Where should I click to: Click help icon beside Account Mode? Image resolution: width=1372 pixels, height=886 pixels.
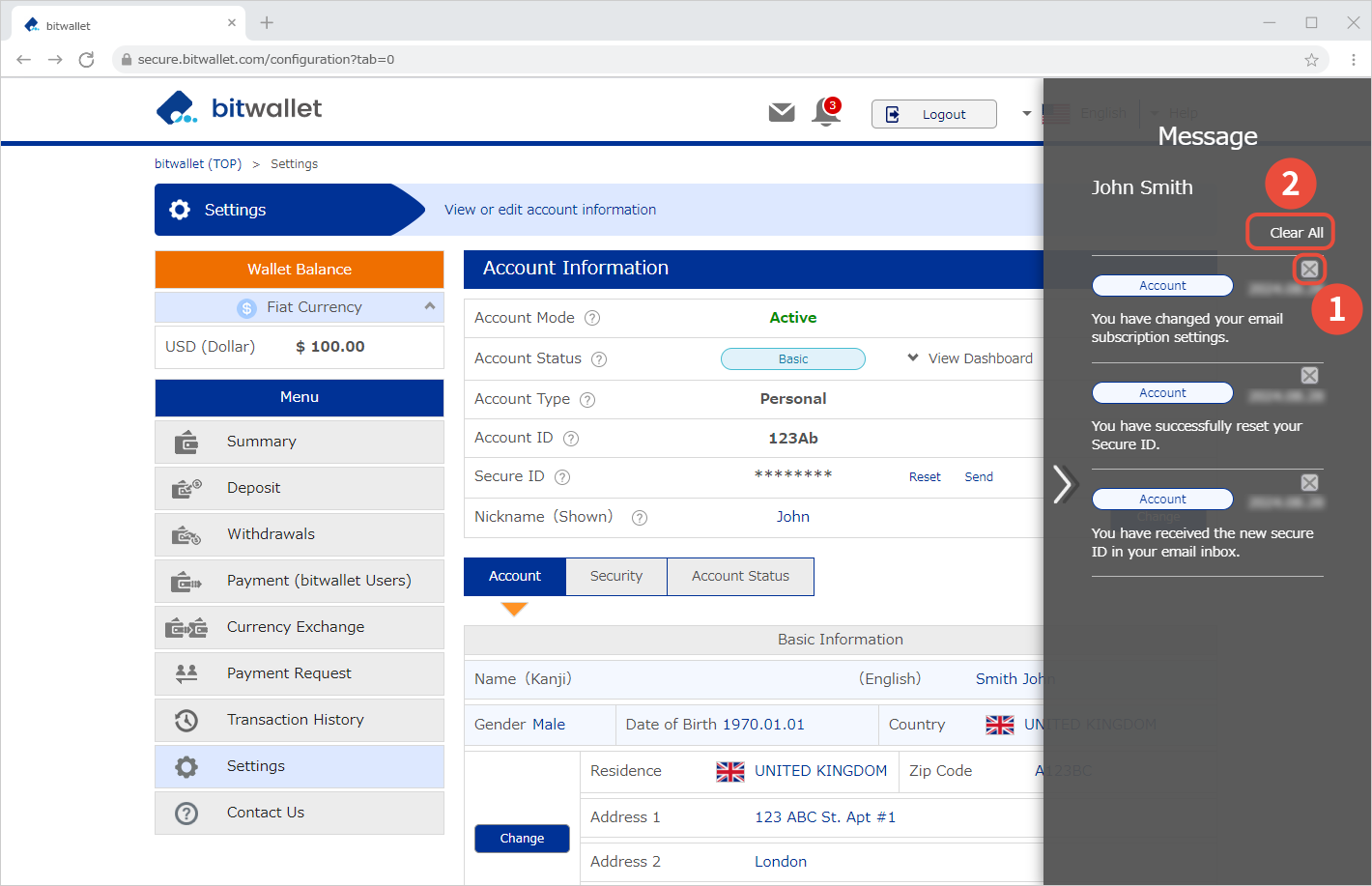coord(592,318)
